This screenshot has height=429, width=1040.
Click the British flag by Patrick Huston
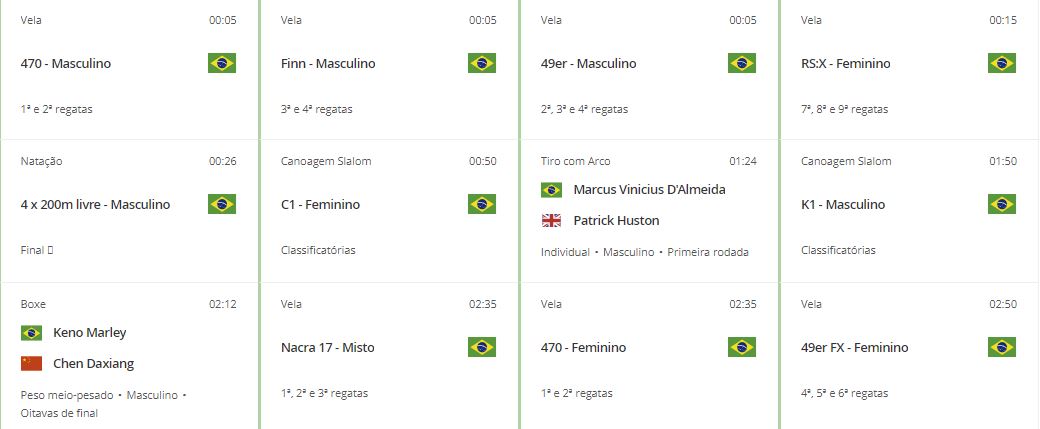coord(551,221)
